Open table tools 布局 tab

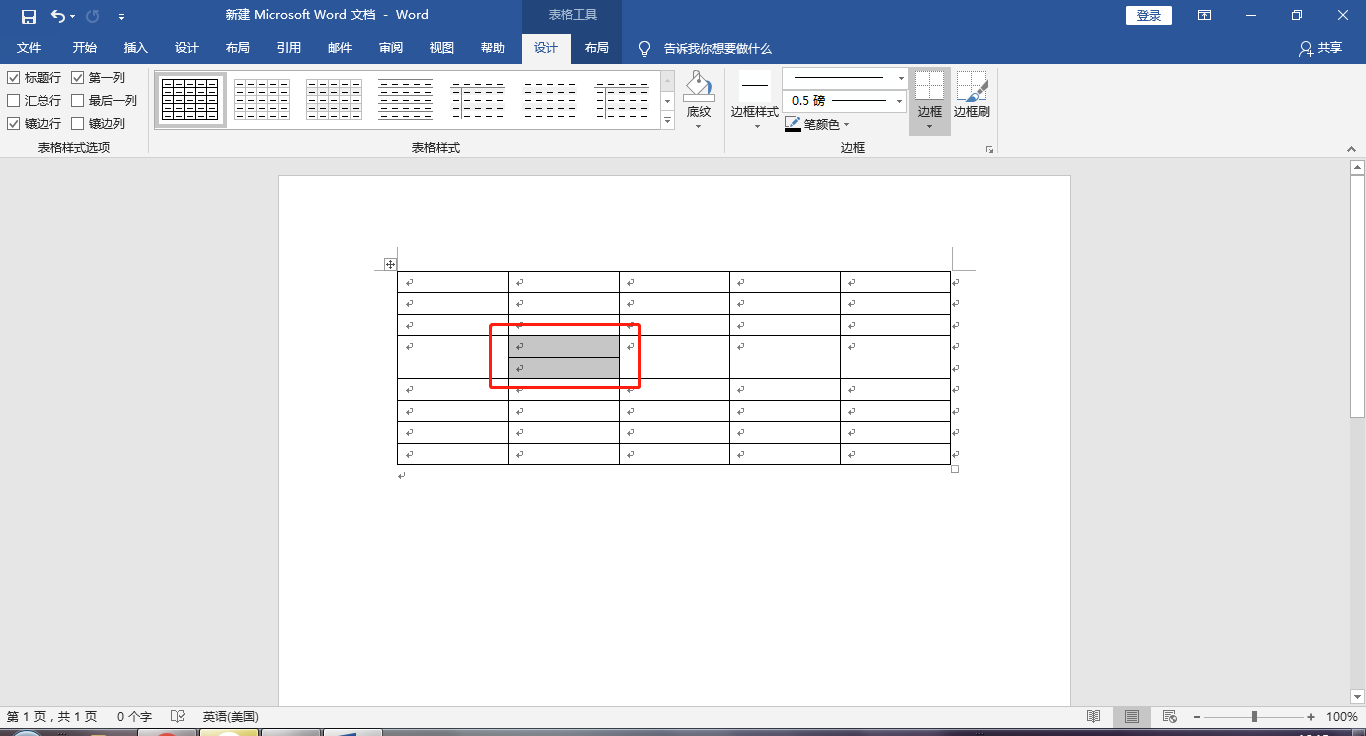pyautogui.click(x=597, y=48)
